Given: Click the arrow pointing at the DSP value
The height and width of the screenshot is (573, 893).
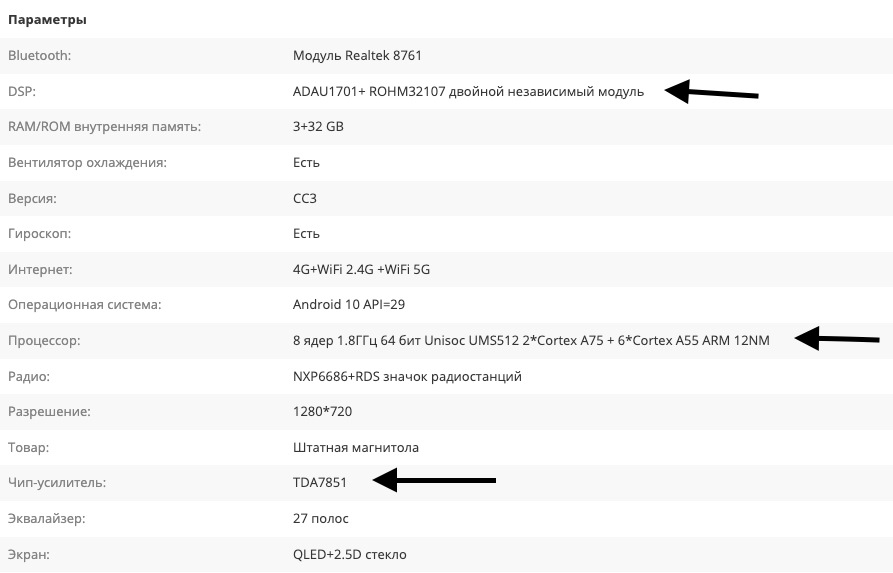Looking at the screenshot, I should (712, 93).
